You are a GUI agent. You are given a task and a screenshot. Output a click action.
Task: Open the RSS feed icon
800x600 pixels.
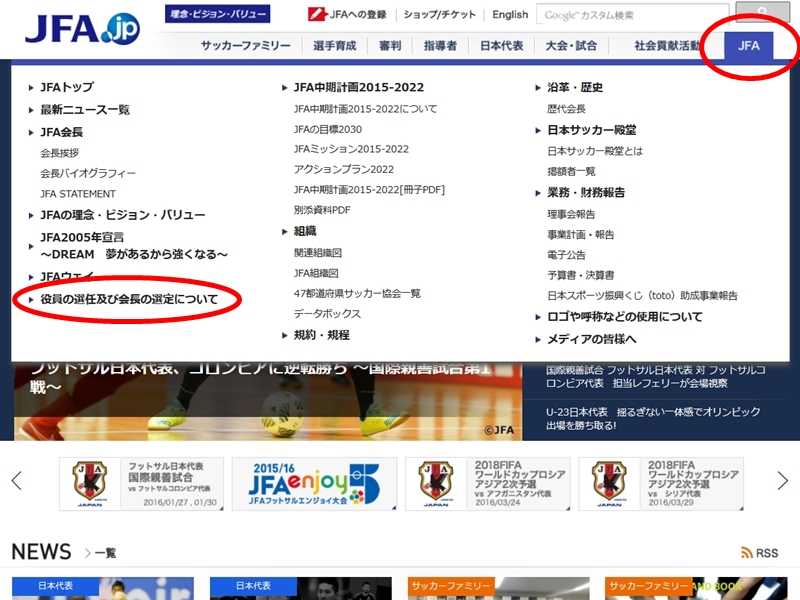click(x=759, y=552)
